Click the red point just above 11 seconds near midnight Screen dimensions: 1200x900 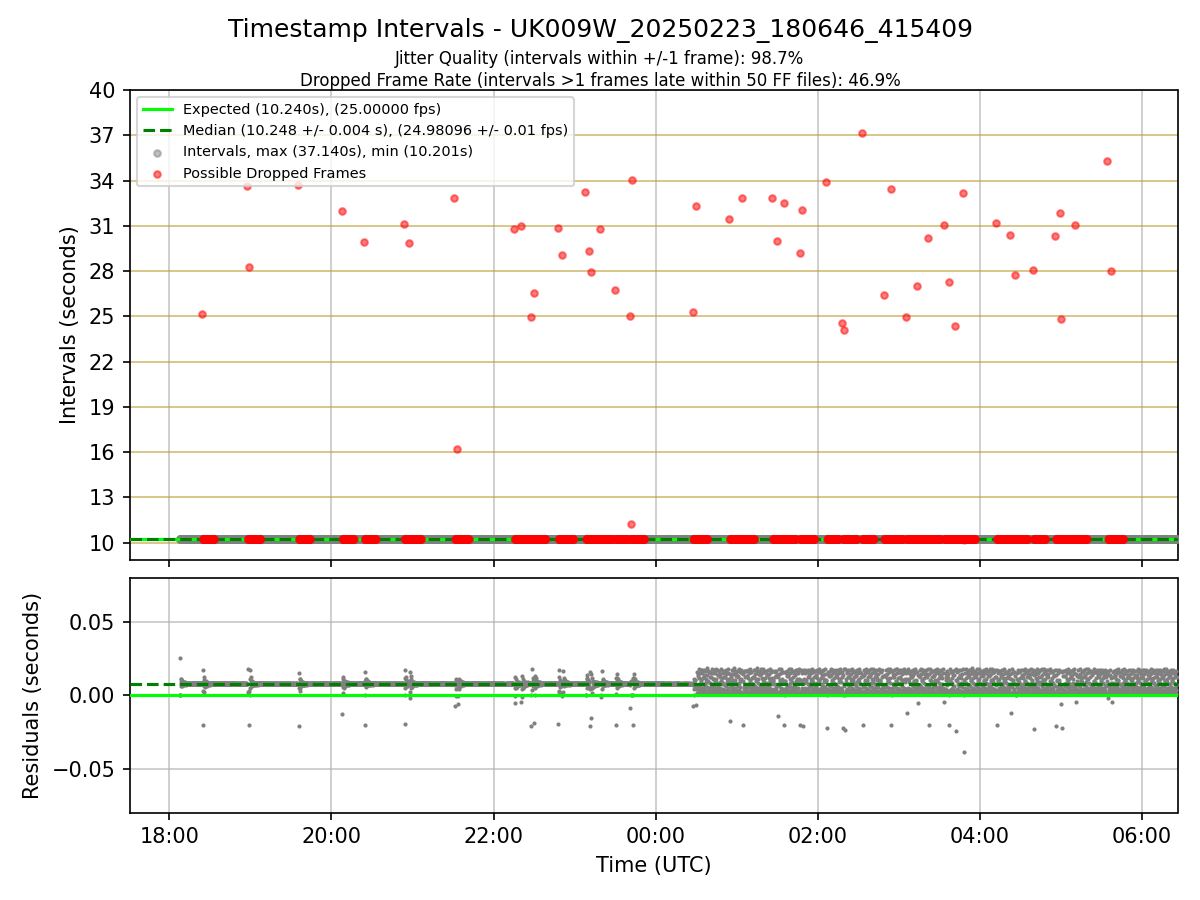(x=631, y=524)
